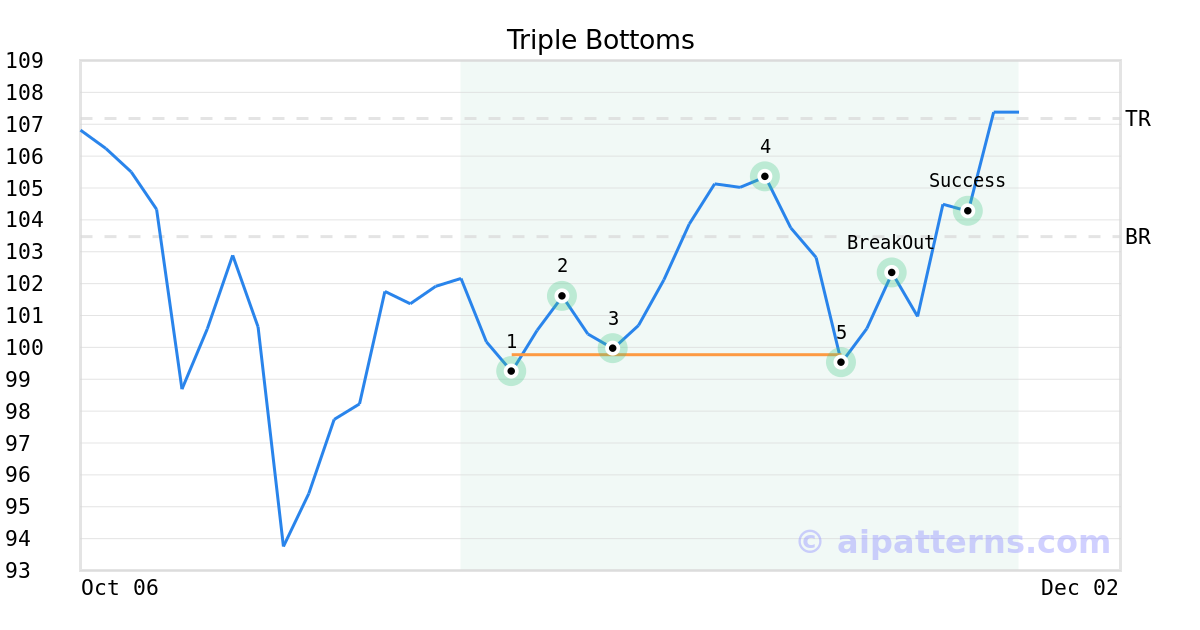Click the circle marker at point 3
This screenshot has height=630, width=1200.
613,348
